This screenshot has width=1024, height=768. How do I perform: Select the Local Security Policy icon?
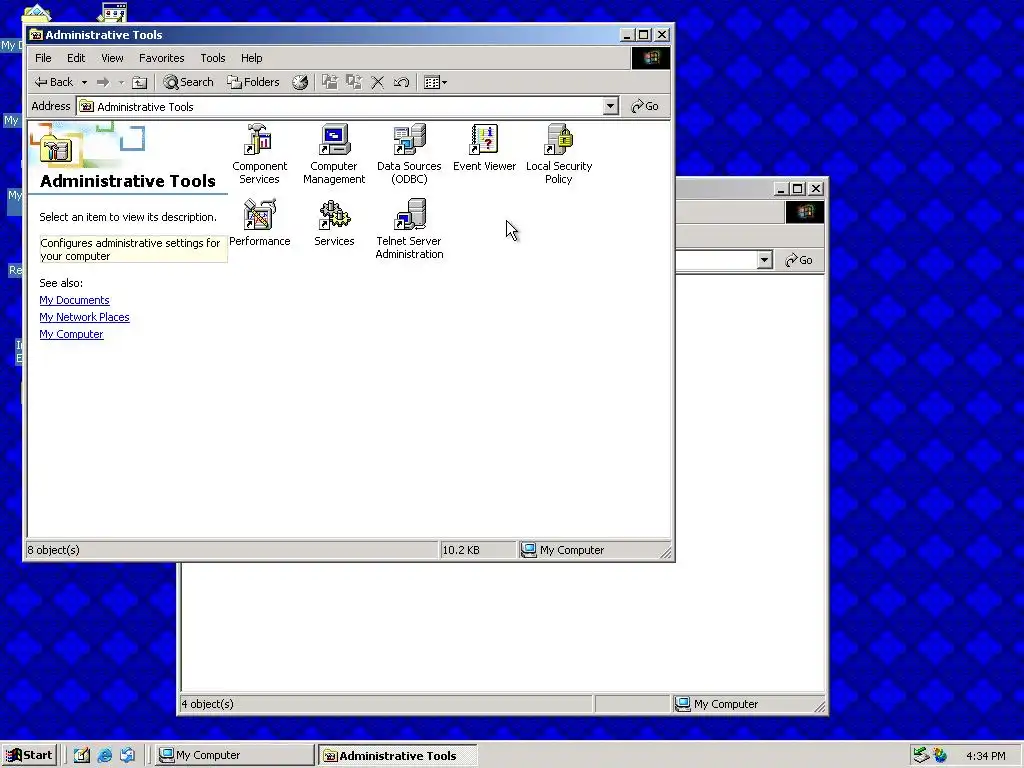click(558, 154)
